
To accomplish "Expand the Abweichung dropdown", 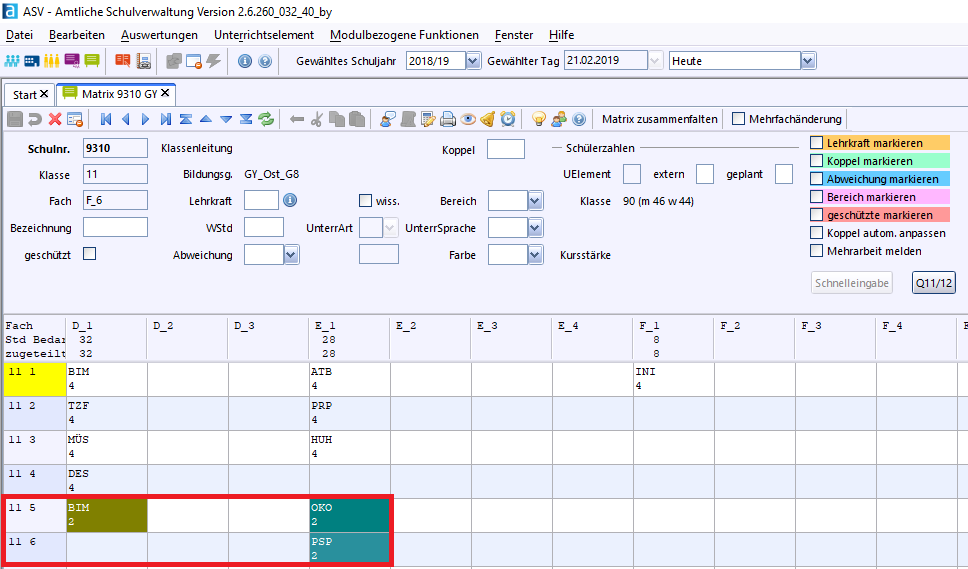I will [291, 254].
